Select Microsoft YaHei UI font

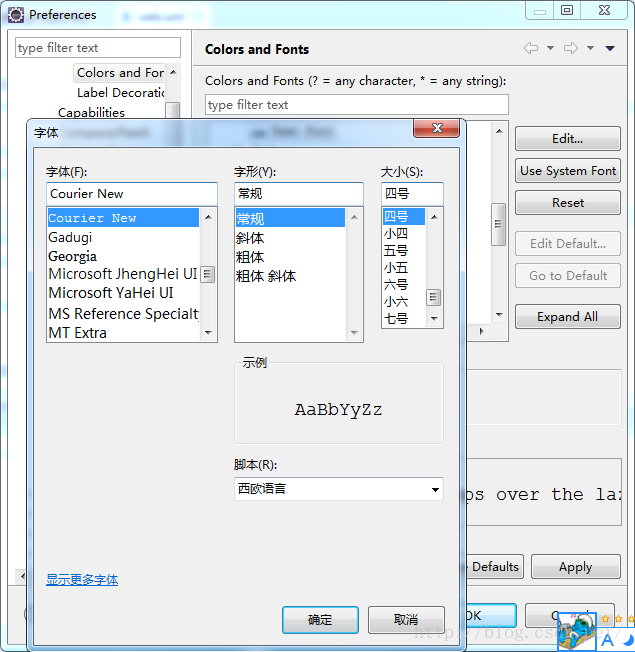[124, 293]
